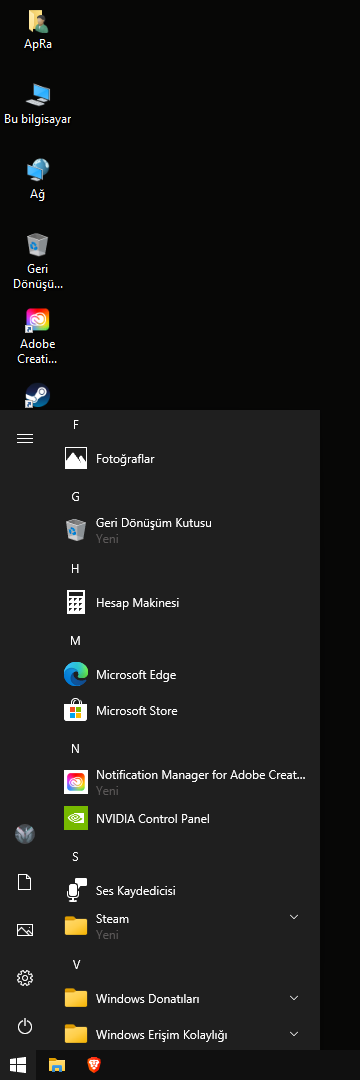Image resolution: width=360 pixels, height=1080 pixels.
Task: Expand the Steam folder chevron
Action: click(x=295, y=917)
